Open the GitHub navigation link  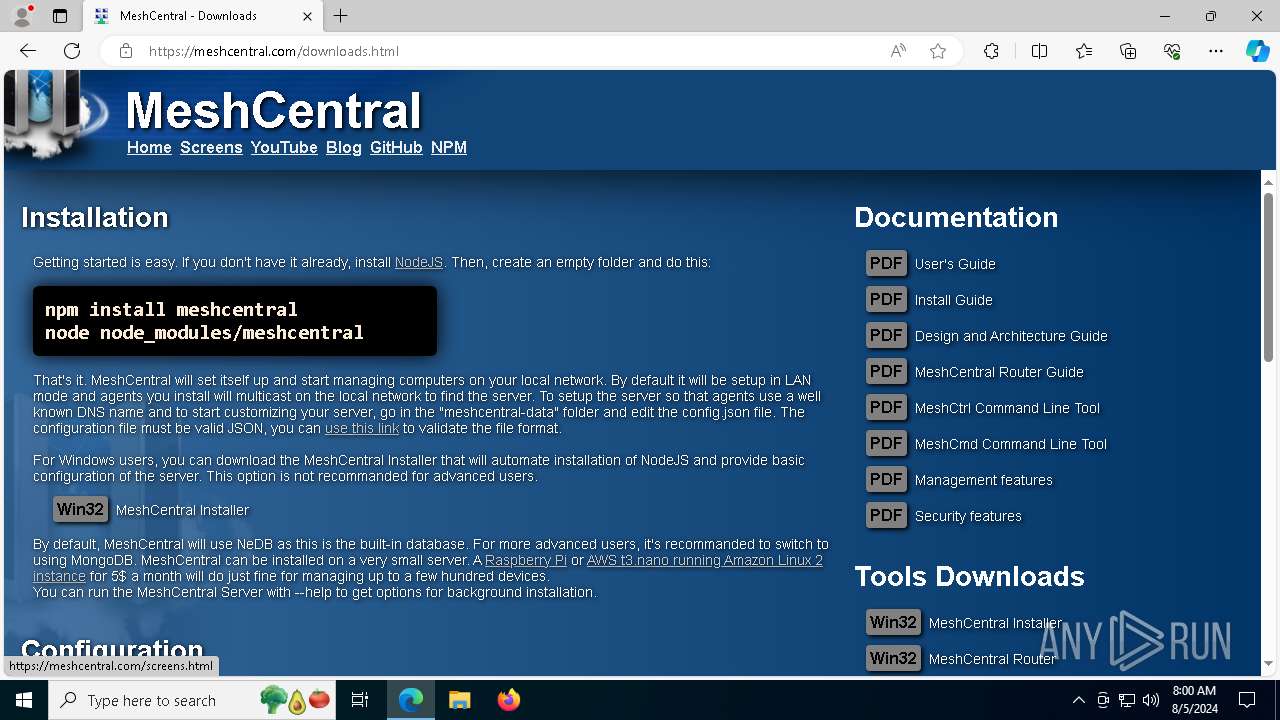tap(396, 147)
